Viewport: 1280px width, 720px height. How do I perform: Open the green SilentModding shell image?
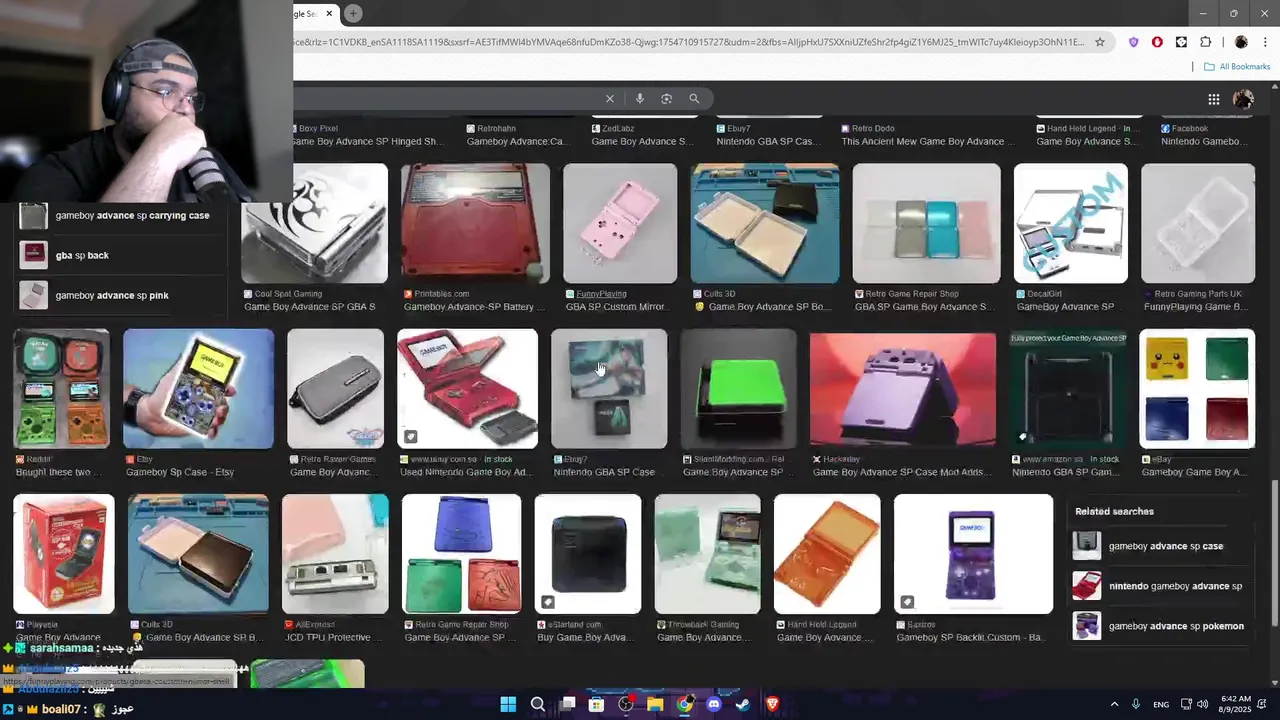(738, 388)
